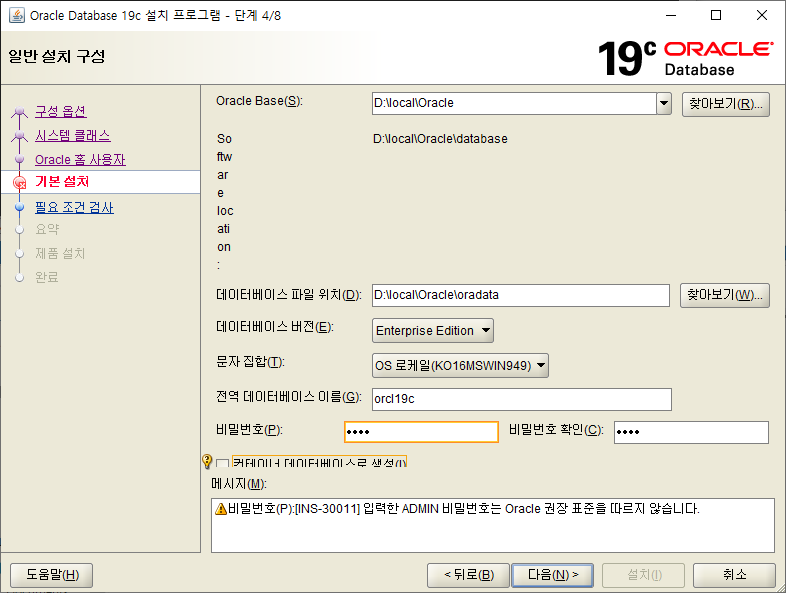Click the 문자 집합(T) label
786x593 pixels.
coord(250,362)
